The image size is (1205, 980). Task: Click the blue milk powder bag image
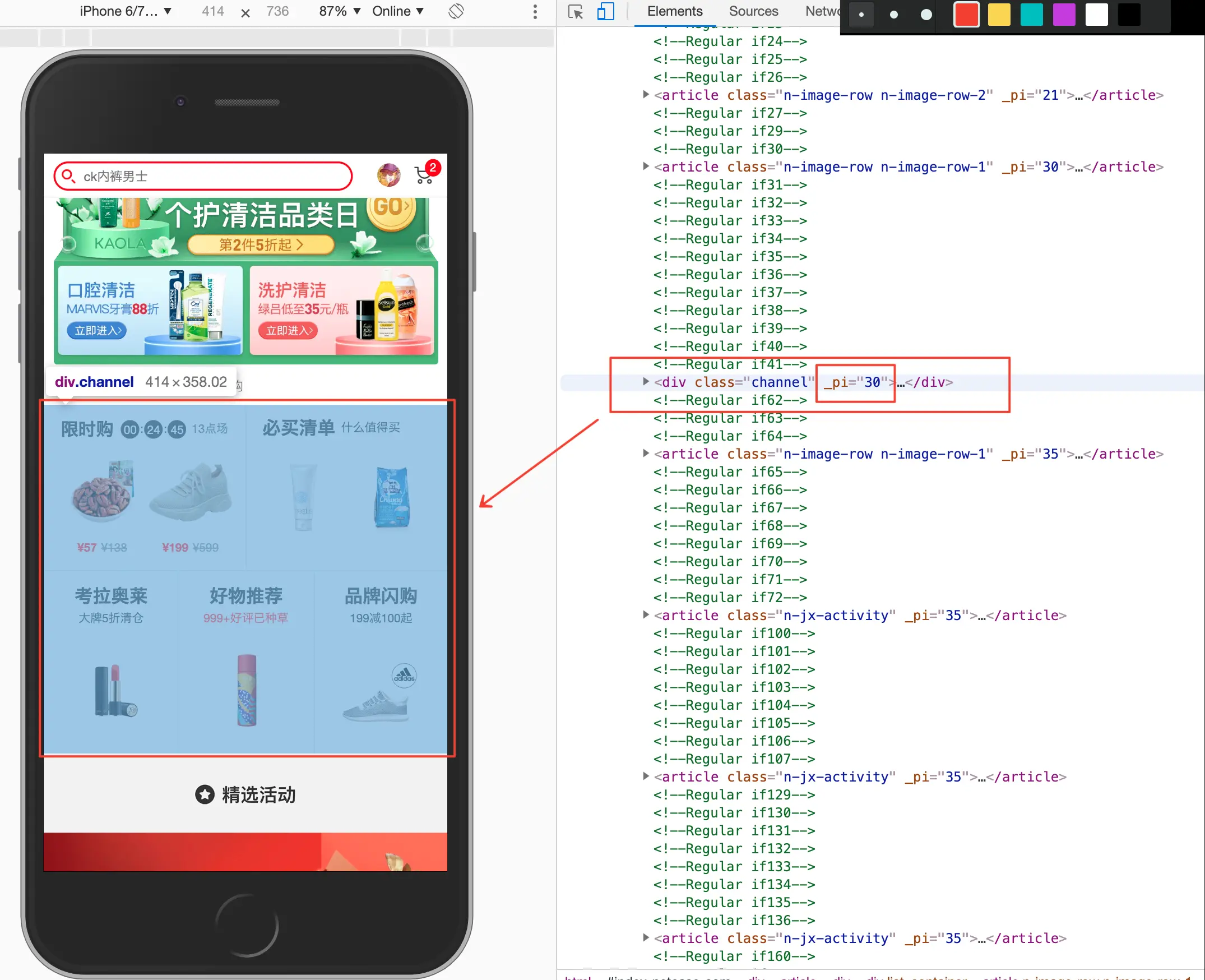[392, 497]
